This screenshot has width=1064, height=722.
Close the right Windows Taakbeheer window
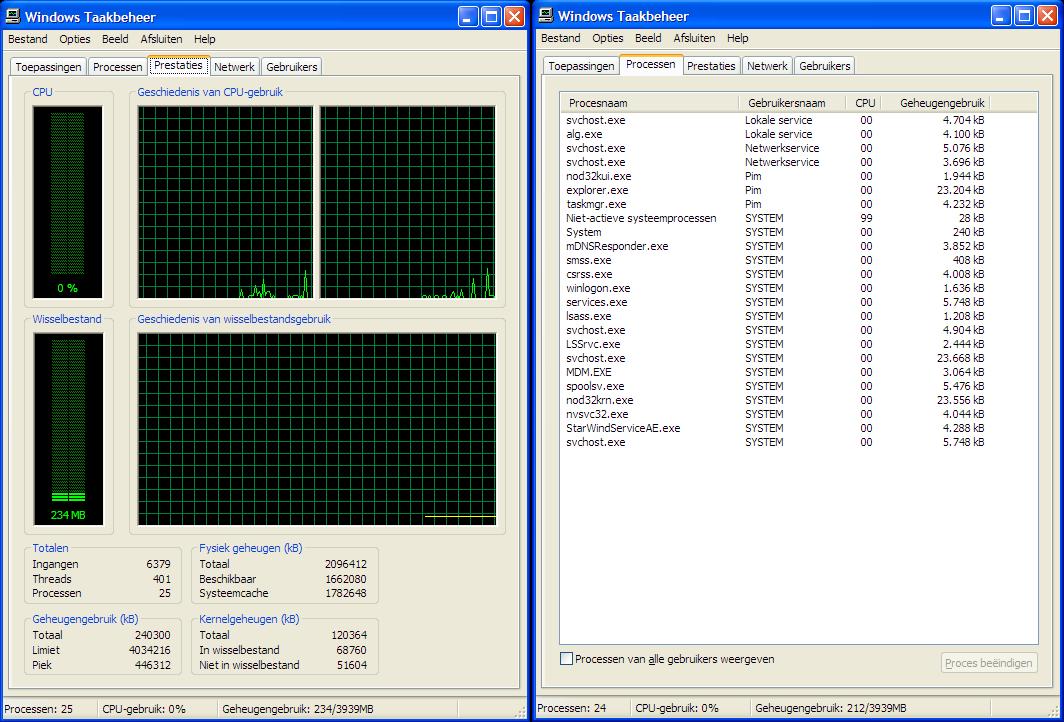pyautogui.click(x=1047, y=16)
